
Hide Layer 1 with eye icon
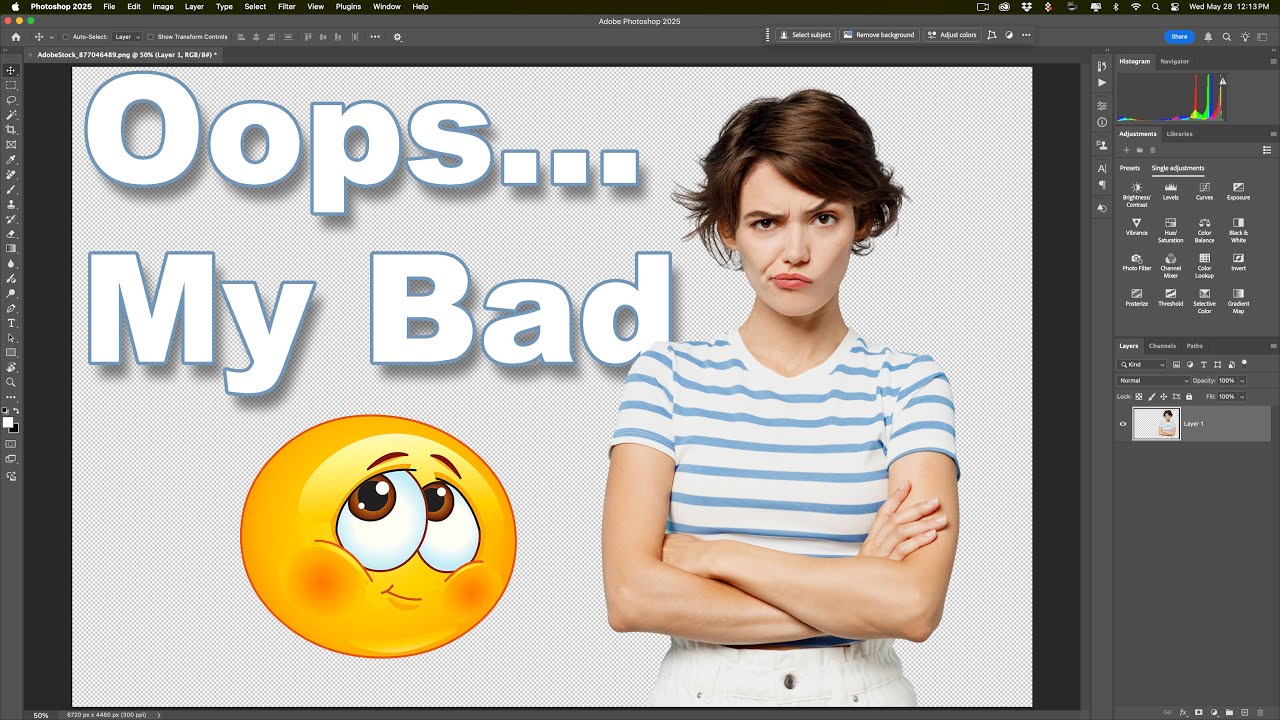click(1123, 424)
